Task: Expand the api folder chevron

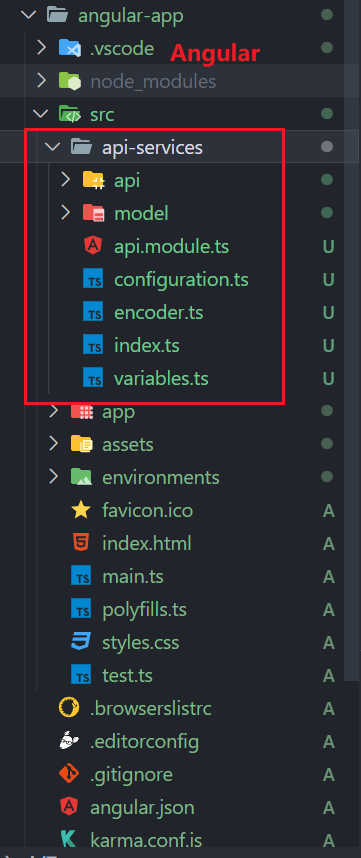Action: 66,179
